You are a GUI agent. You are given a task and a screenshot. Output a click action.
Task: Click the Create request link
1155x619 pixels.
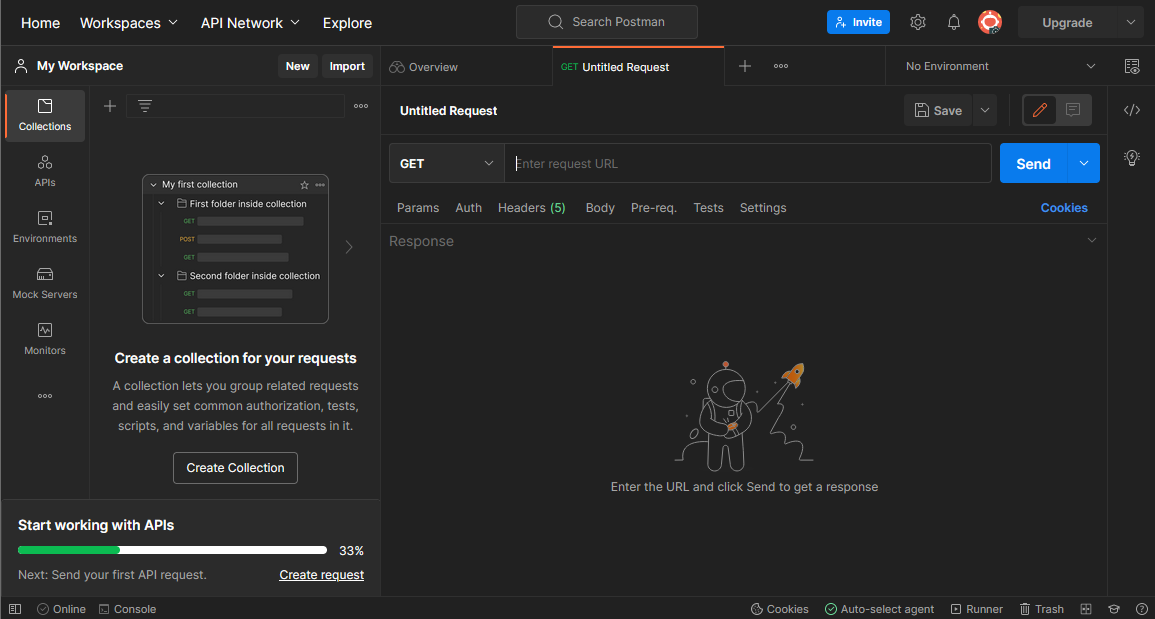tap(321, 575)
